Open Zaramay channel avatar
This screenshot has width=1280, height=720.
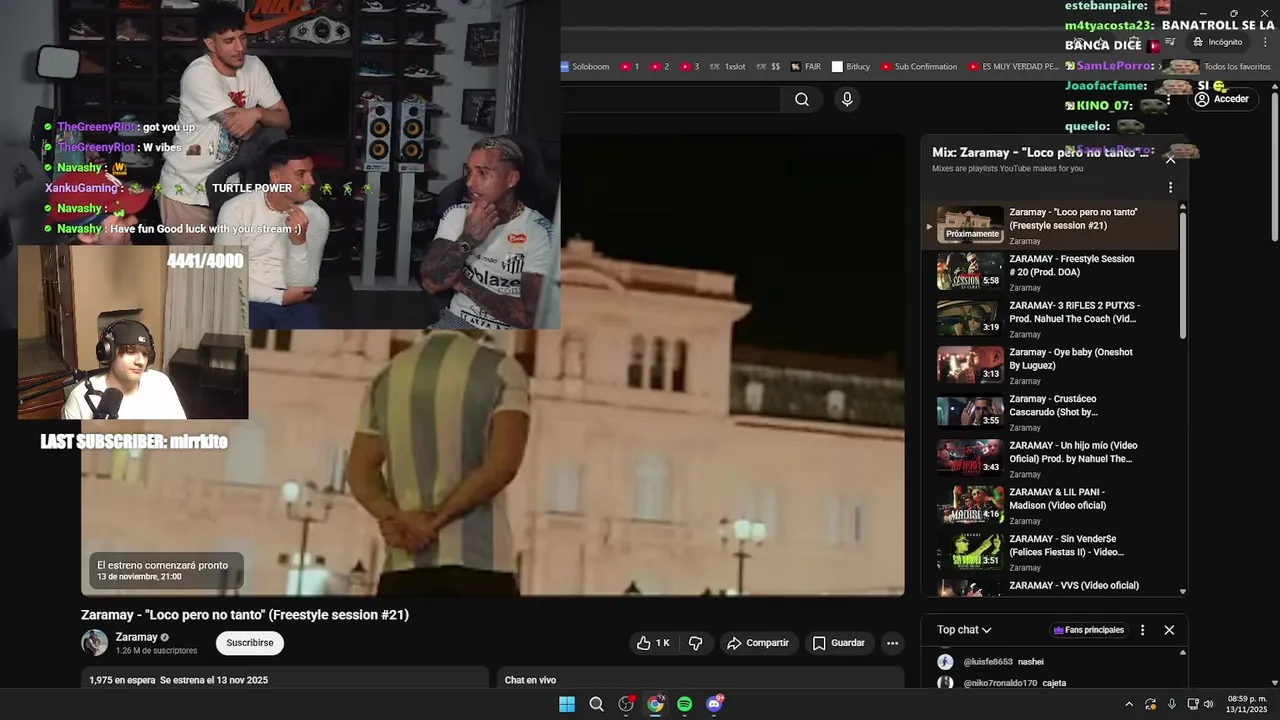tap(94, 643)
